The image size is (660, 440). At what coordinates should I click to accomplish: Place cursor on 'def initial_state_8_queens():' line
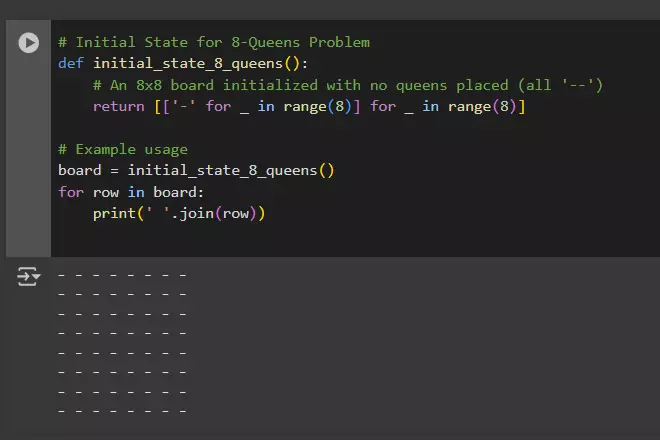183,64
